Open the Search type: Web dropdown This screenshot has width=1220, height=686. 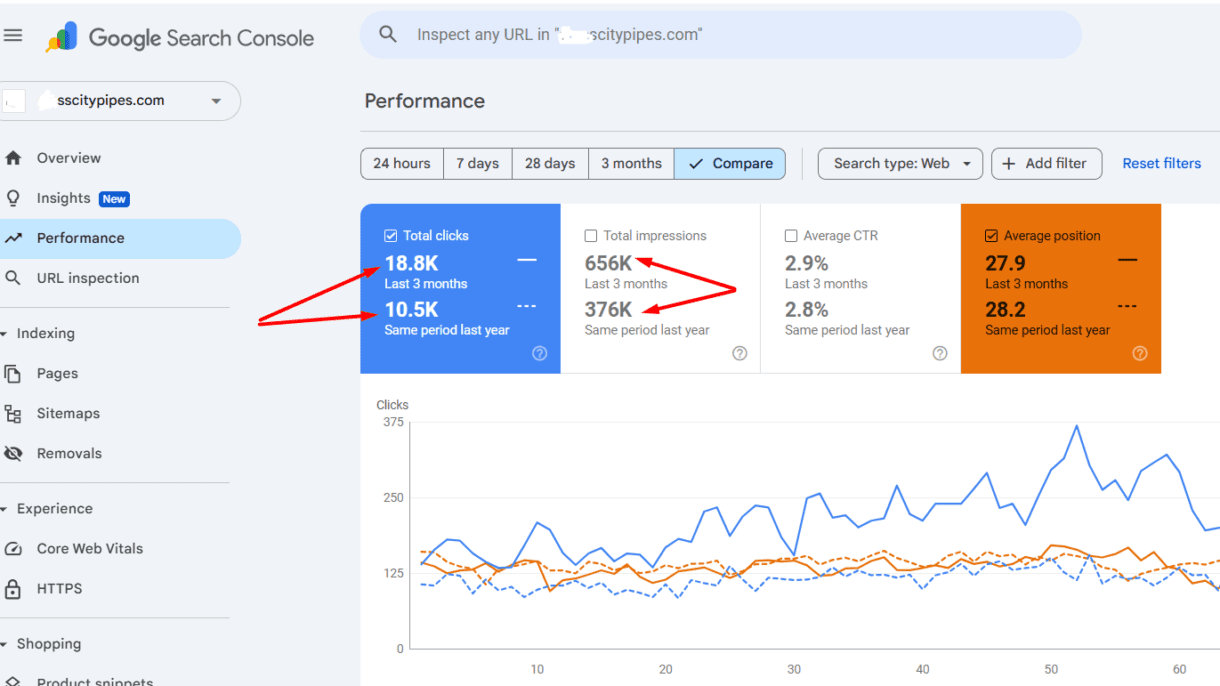[x=900, y=163]
